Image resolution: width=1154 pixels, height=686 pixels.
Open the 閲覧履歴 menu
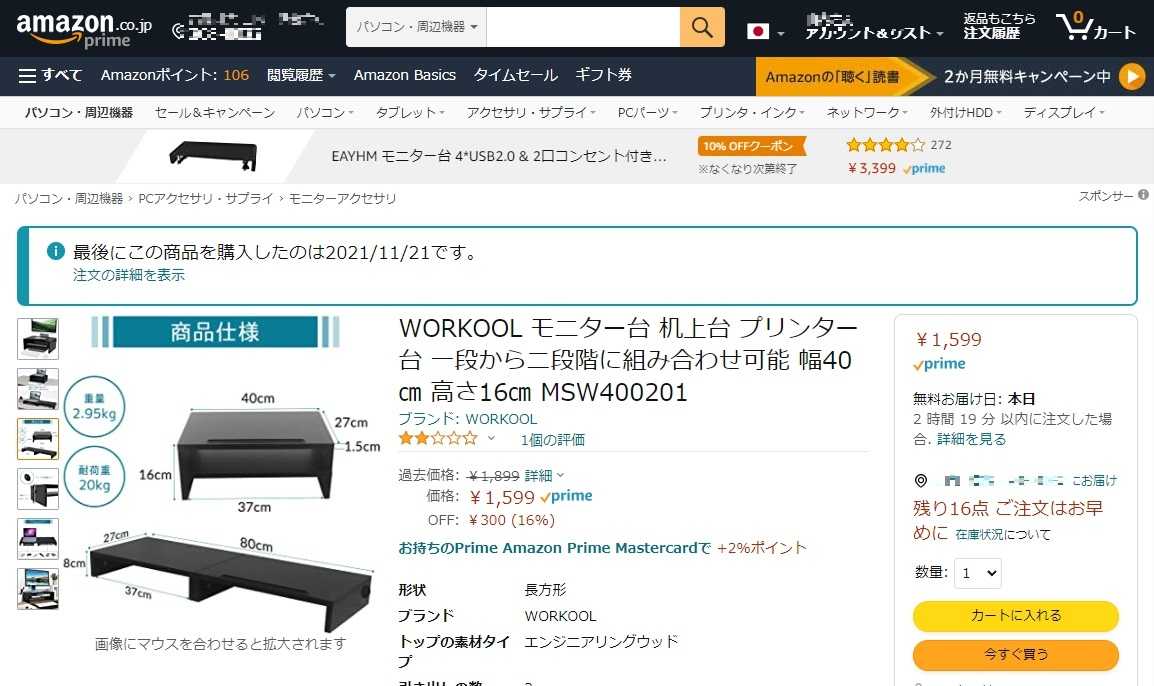pos(301,75)
